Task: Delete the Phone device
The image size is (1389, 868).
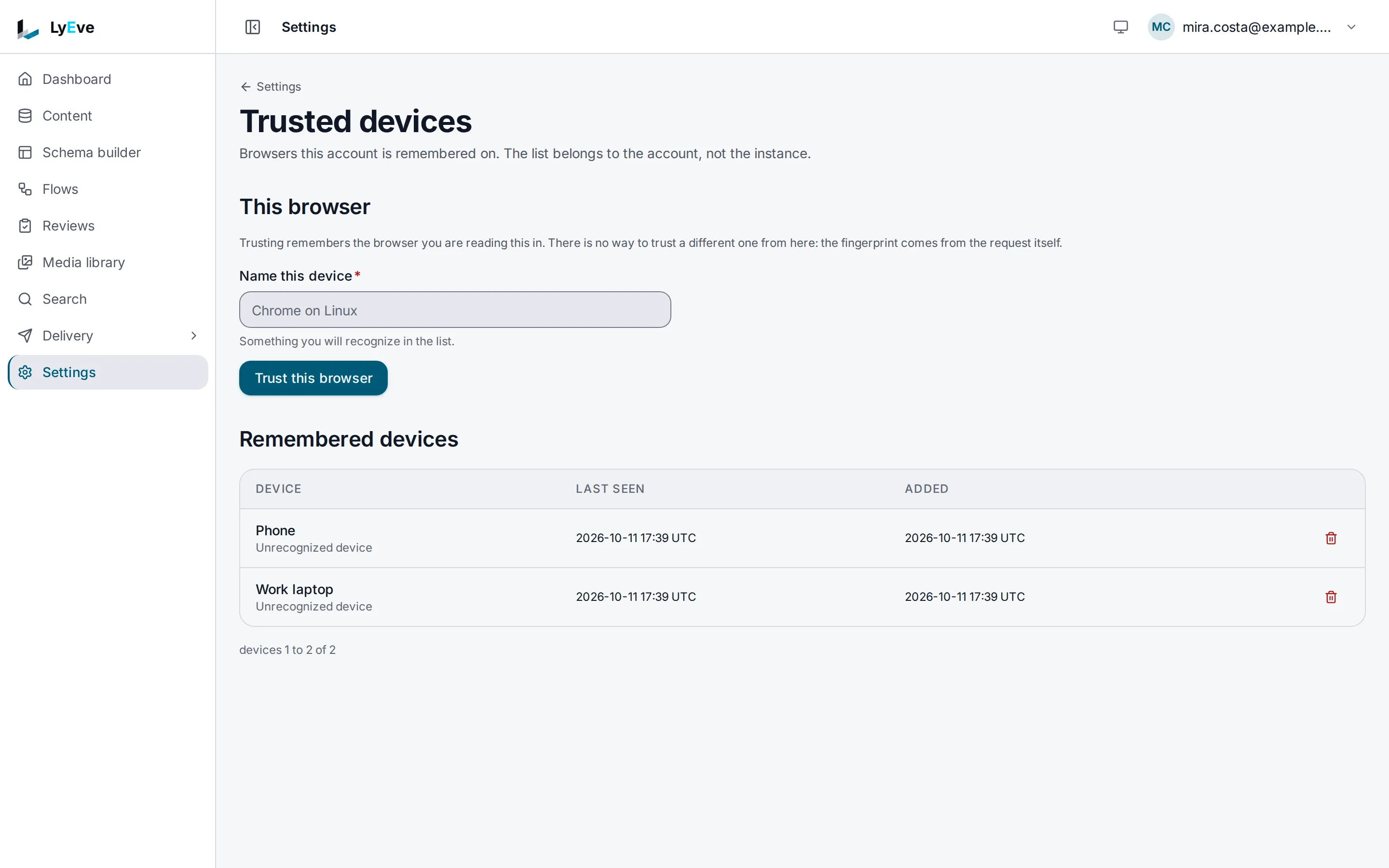Action: point(1331,539)
